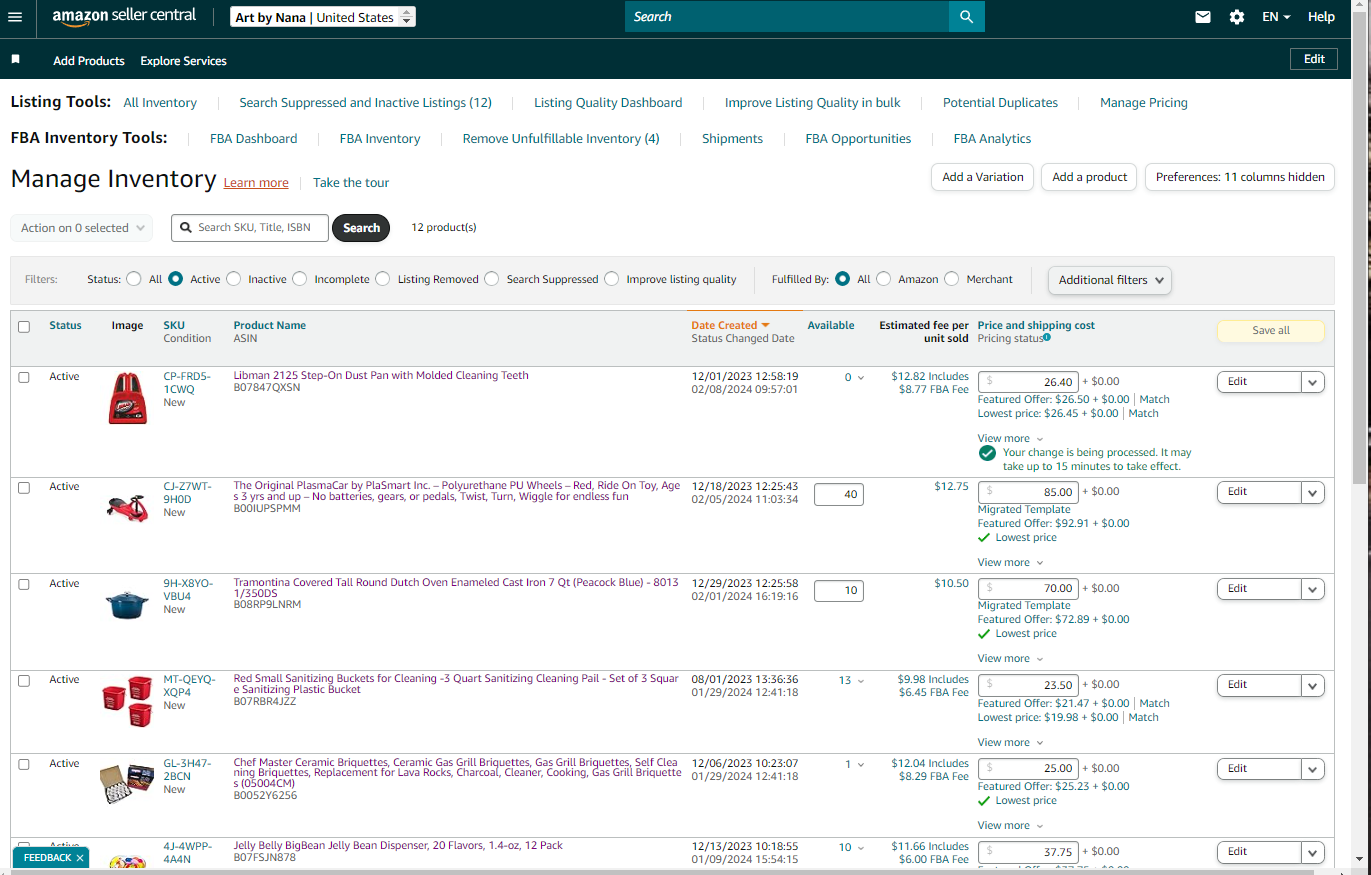The height and width of the screenshot is (875, 1371).
Task: Expand the available quantity 13 chevron
Action: click(860, 681)
